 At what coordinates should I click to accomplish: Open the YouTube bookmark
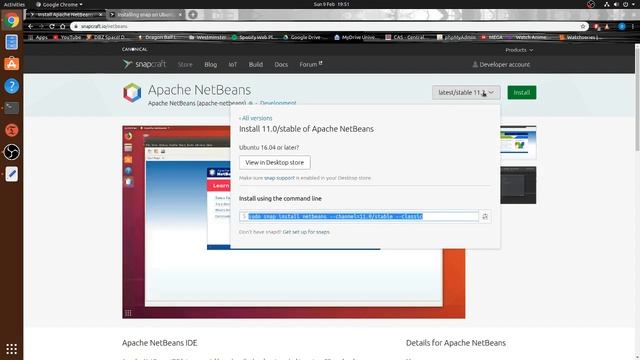pyautogui.click(x=67, y=37)
